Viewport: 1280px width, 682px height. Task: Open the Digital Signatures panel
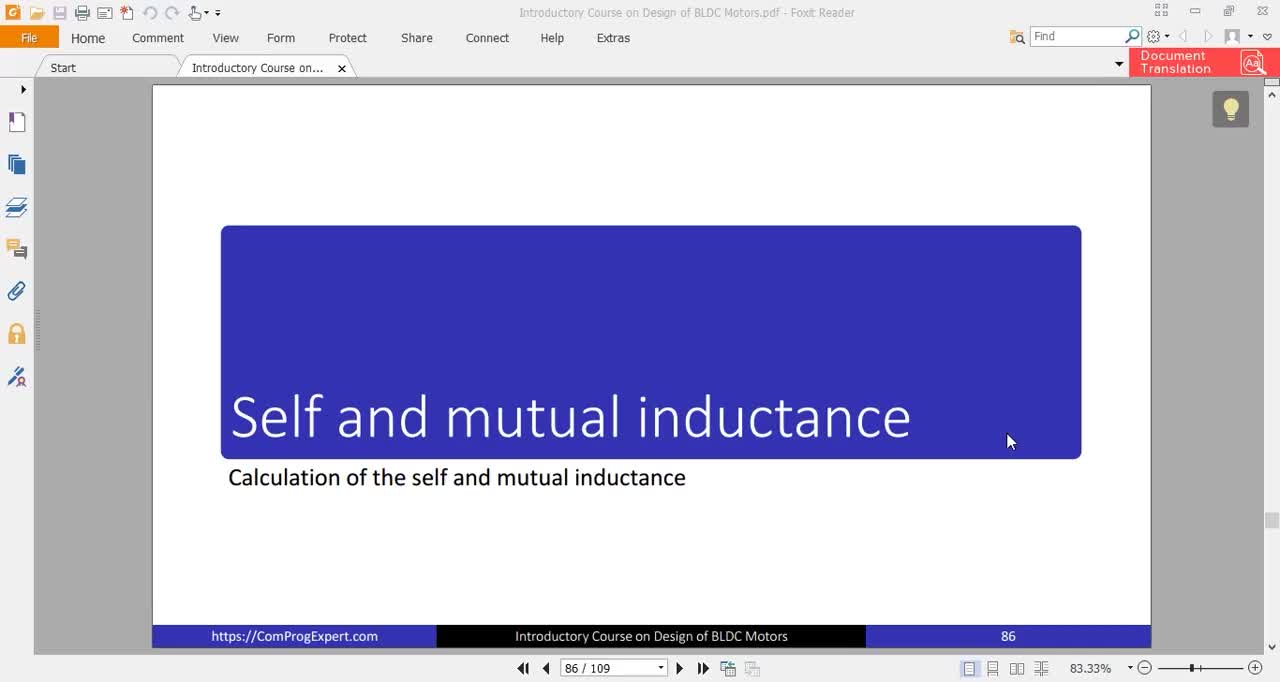[17, 377]
